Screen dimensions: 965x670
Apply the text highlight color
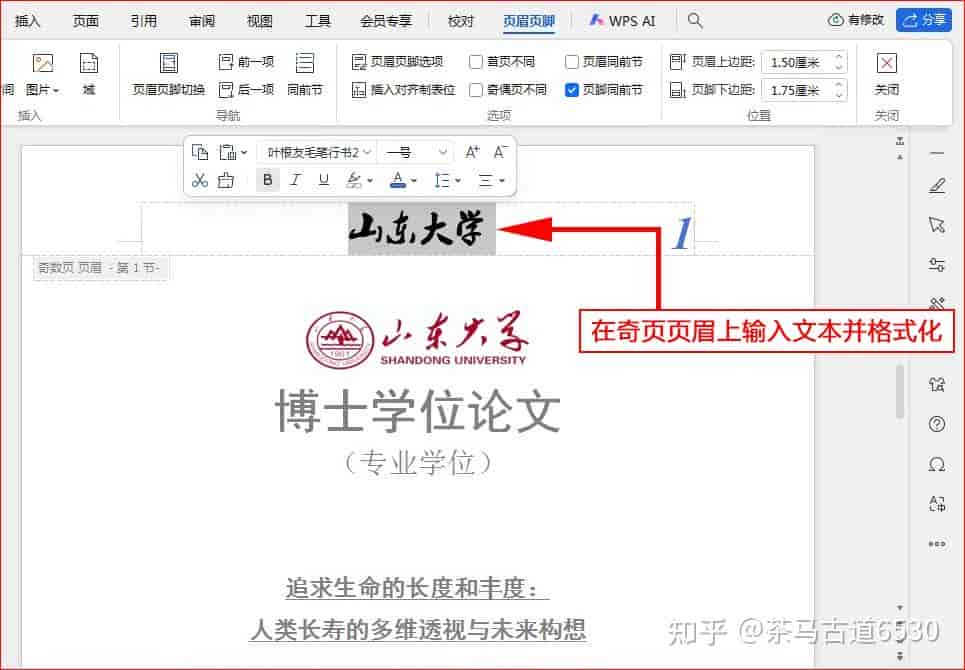point(354,180)
